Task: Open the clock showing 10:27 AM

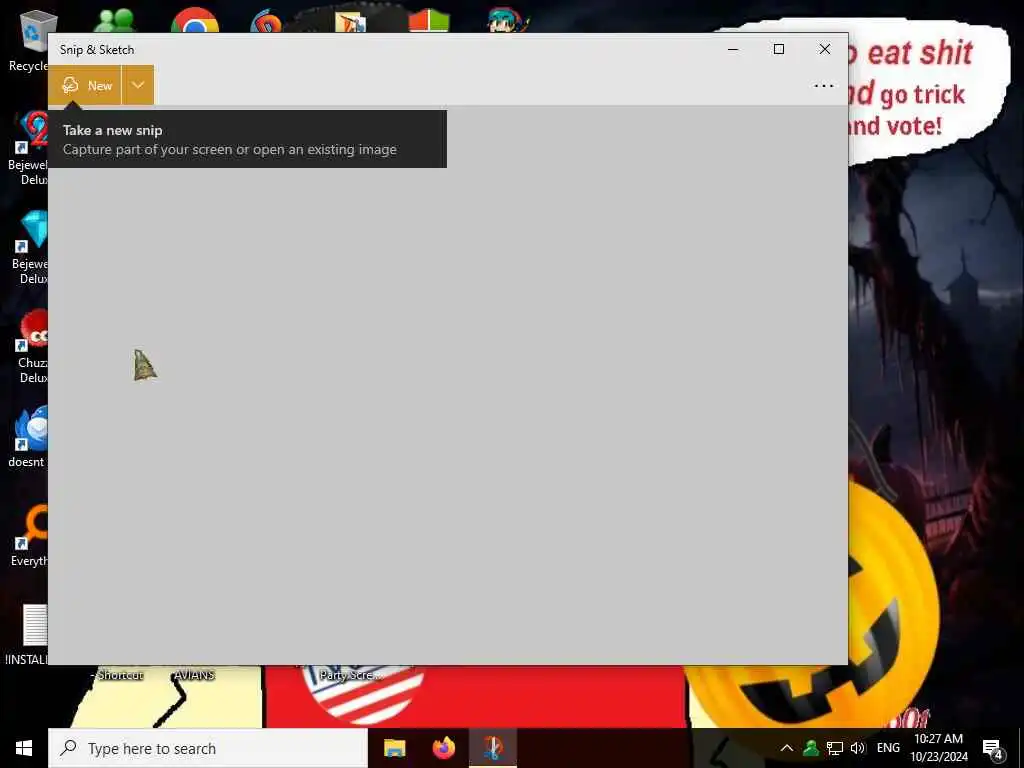Action: (938, 748)
